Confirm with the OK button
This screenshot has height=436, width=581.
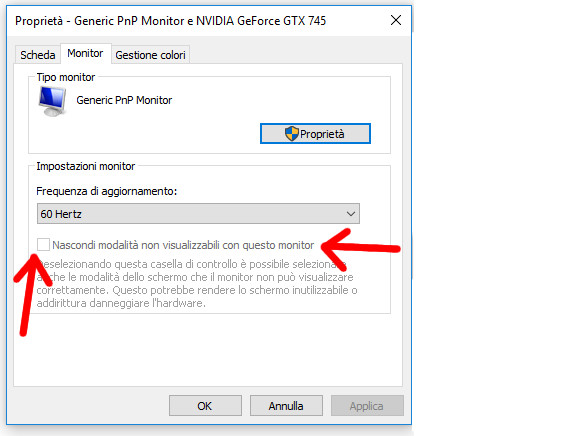pyautogui.click(x=205, y=406)
